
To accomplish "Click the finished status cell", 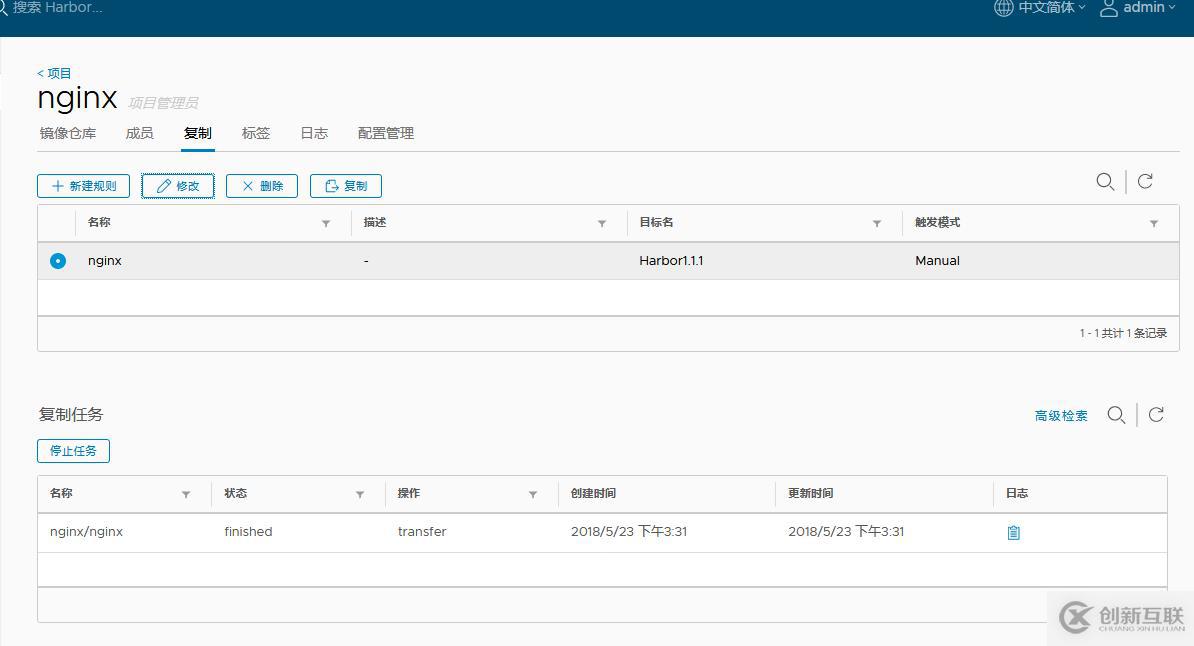I will pyautogui.click(x=248, y=532).
